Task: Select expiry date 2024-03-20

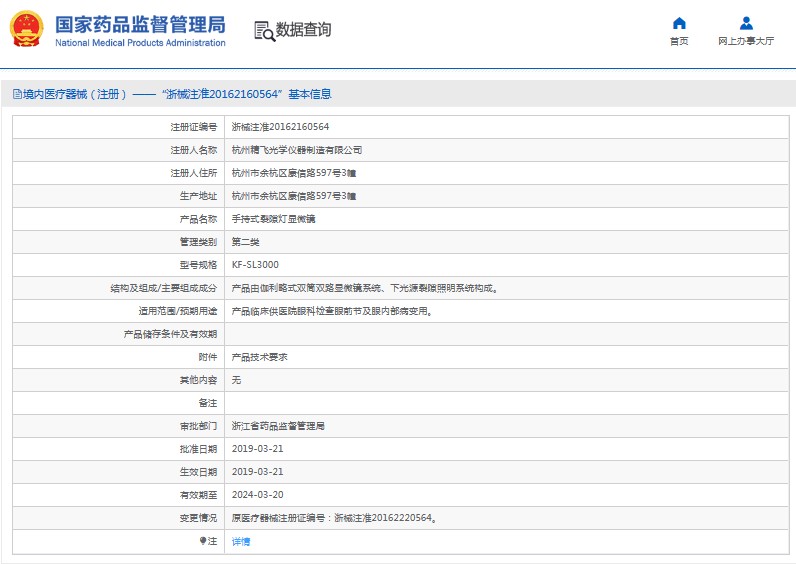Action: [x=257, y=494]
